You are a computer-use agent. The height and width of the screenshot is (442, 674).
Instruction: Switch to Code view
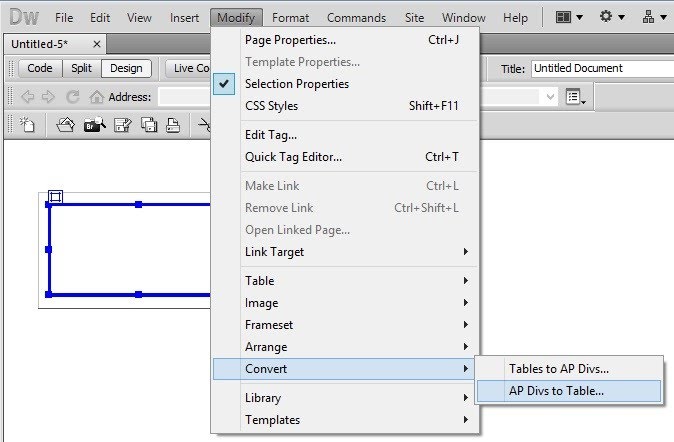coord(40,68)
